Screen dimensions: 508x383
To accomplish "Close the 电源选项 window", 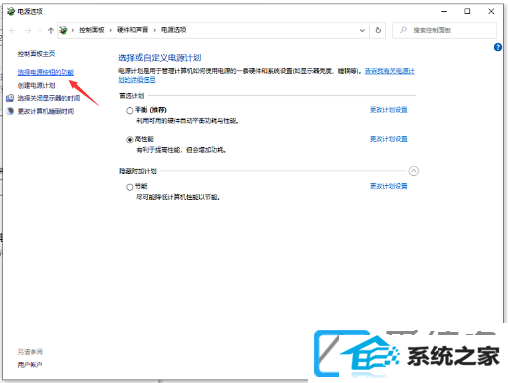I will click(491, 11).
